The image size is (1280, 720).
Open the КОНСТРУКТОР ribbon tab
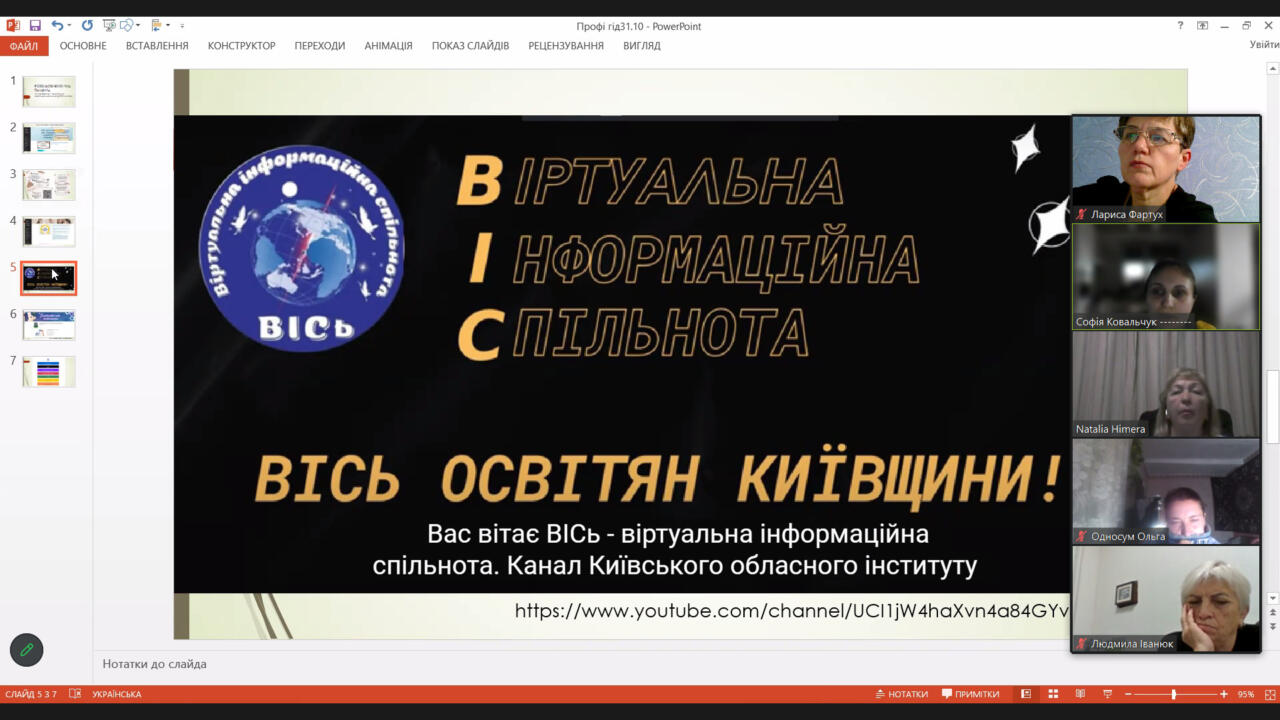(x=242, y=46)
